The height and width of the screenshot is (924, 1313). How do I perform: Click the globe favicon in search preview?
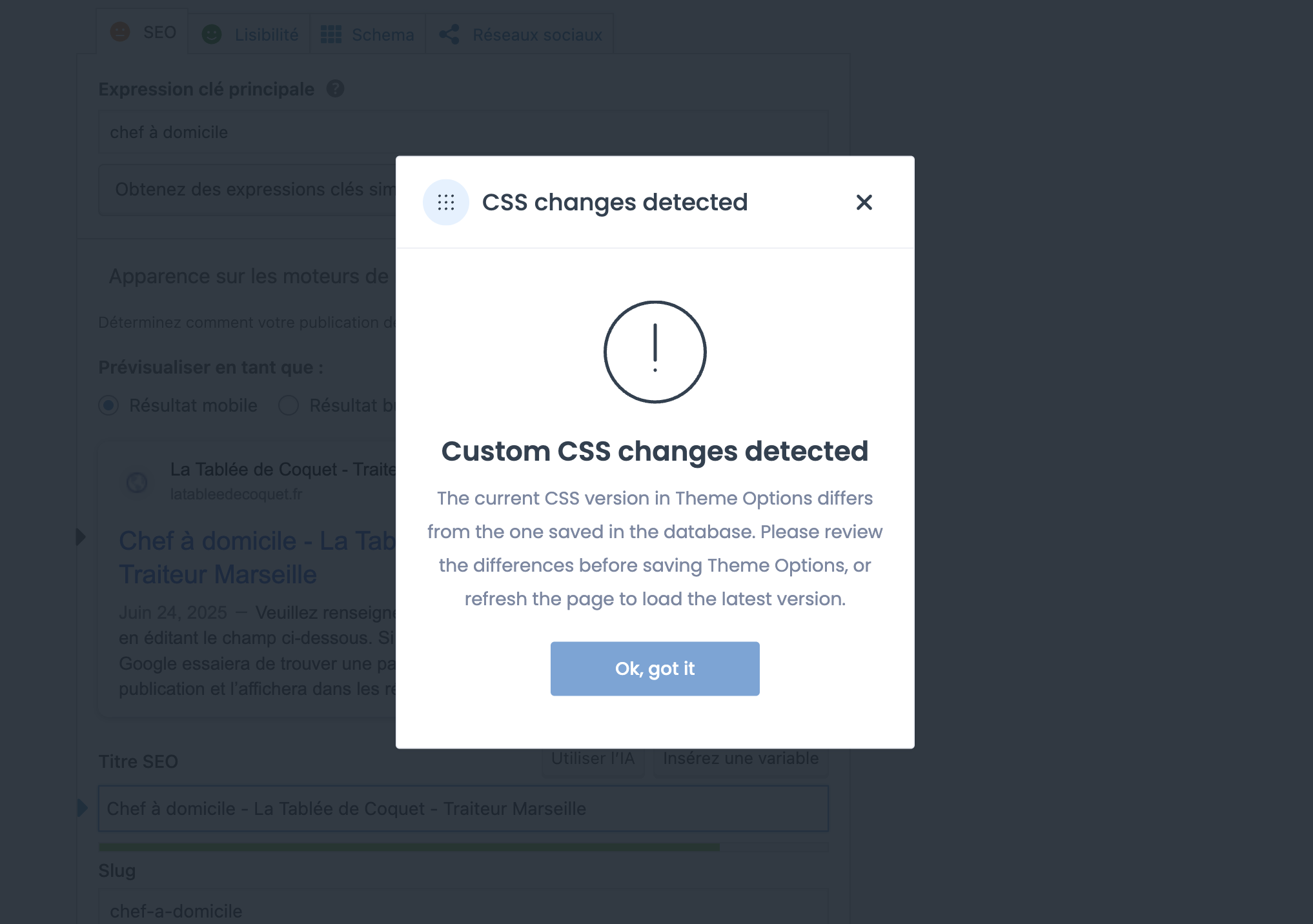coord(137,482)
